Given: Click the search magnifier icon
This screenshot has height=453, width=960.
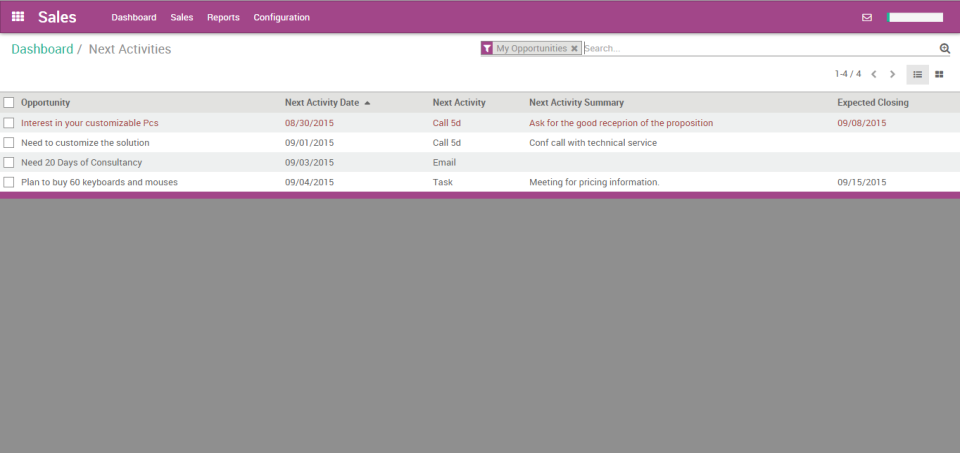Looking at the screenshot, I should [944, 48].
